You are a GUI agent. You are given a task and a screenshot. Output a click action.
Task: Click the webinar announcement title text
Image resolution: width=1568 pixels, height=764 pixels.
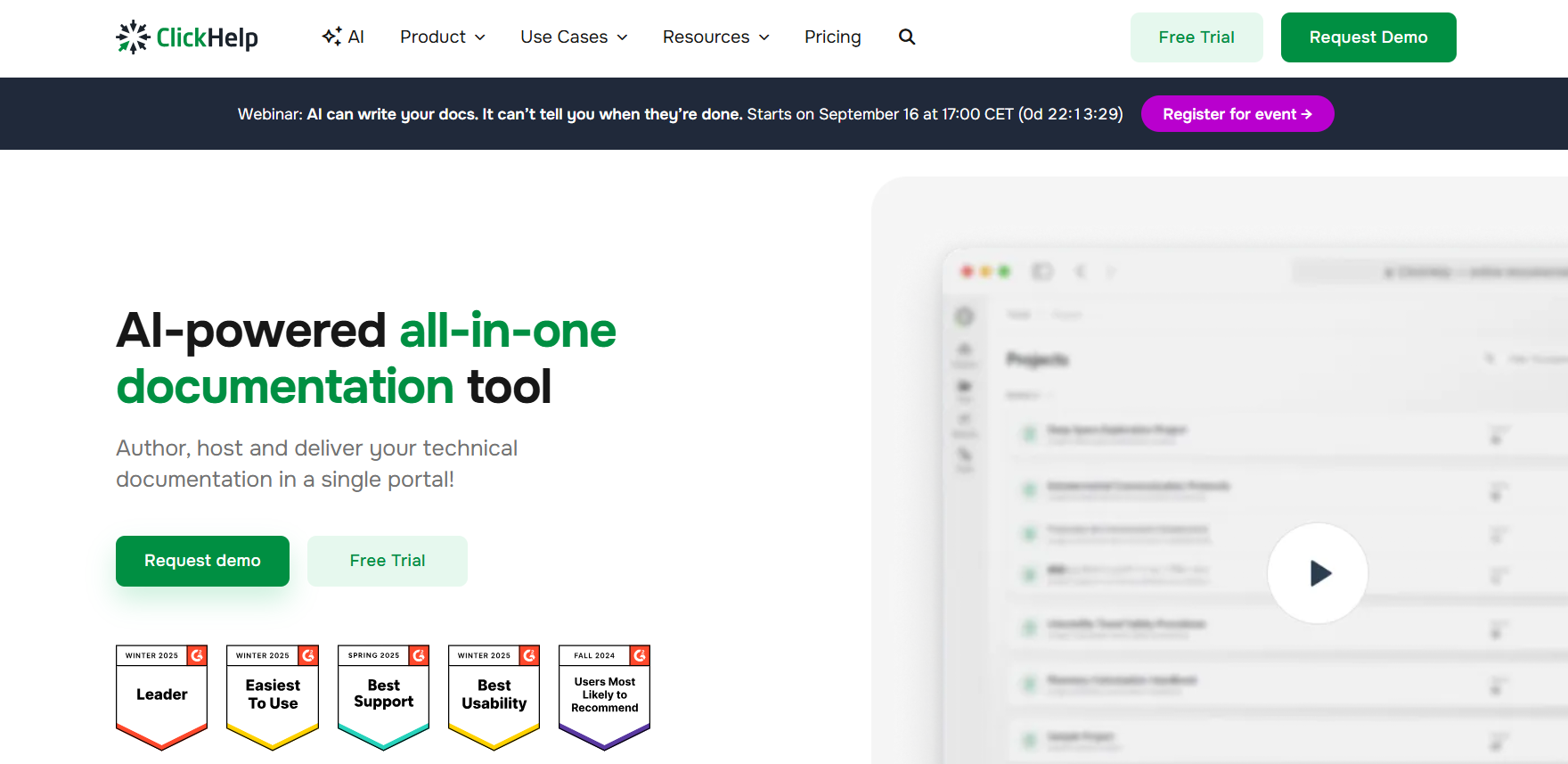click(525, 114)
